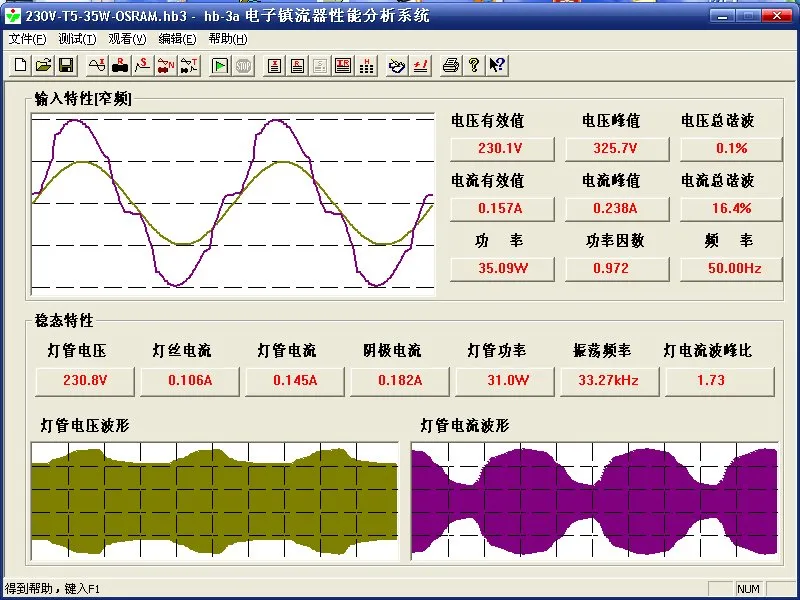Click the 230.8V lamp voltage value
The image size is (800, 600).
[85, 381]
